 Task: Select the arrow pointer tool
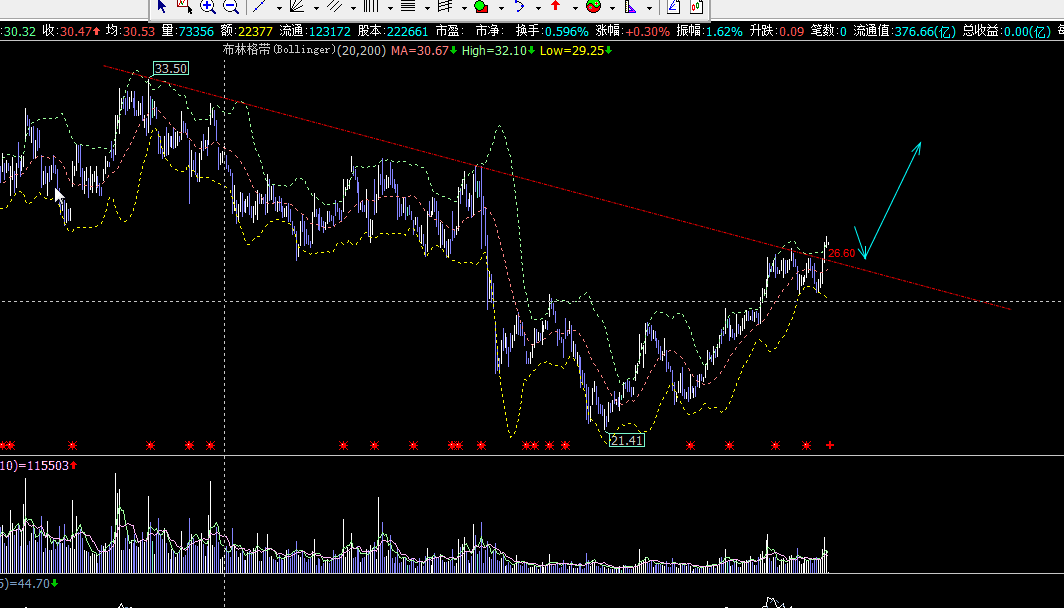pos(162,7)
